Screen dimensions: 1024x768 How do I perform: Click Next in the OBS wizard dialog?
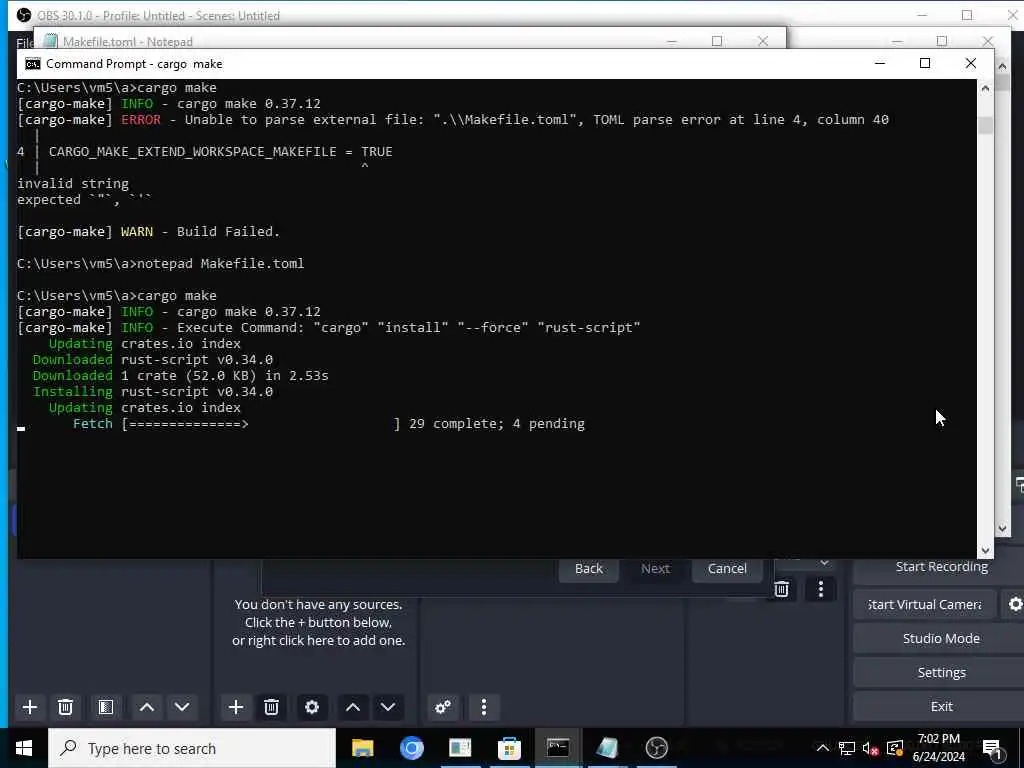[x=655, y=569]
